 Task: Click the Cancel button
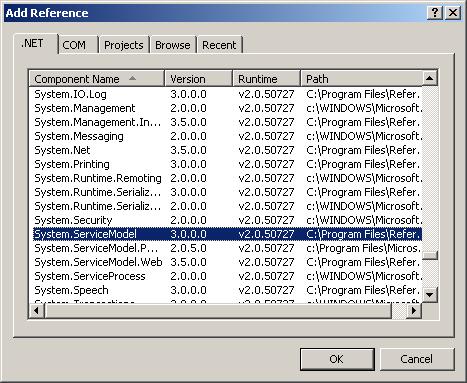pos(417,359)
